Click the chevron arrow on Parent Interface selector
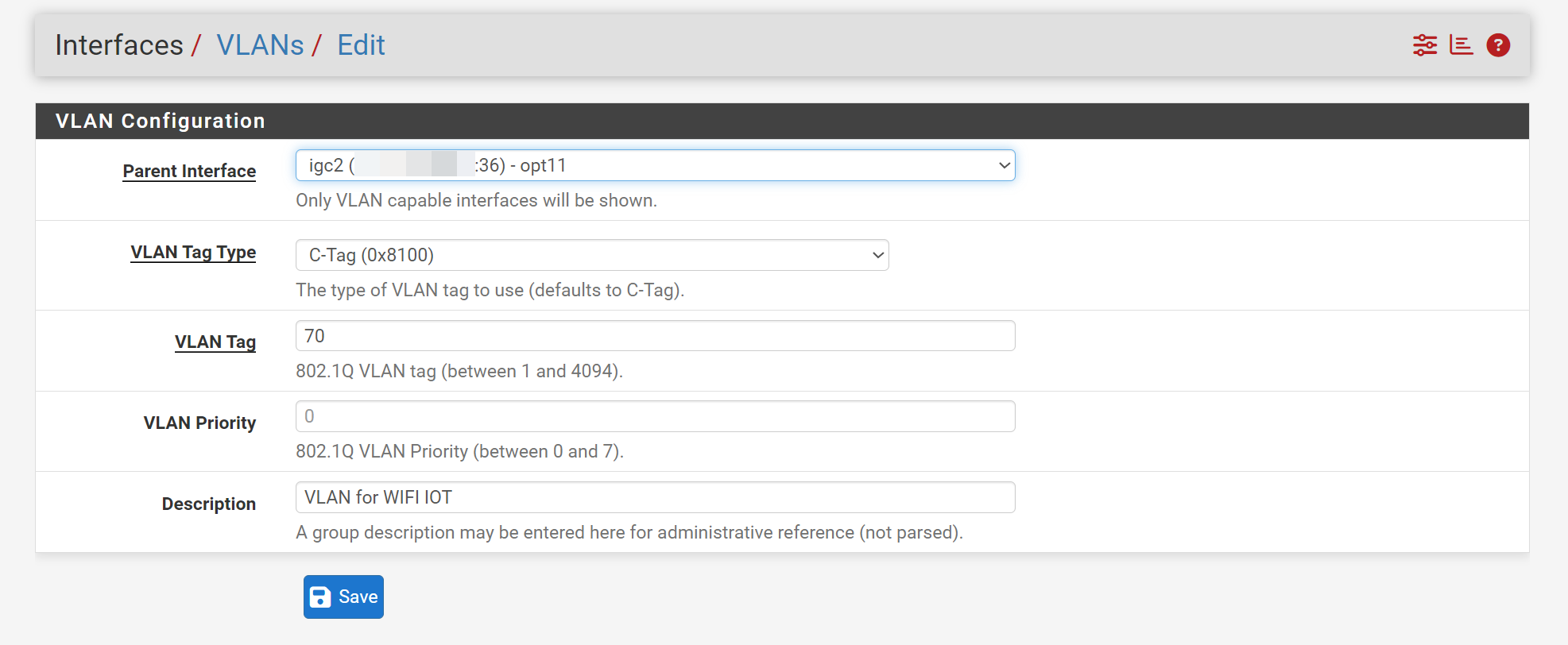The image size is (1568, 645). tap(1004, 165)
